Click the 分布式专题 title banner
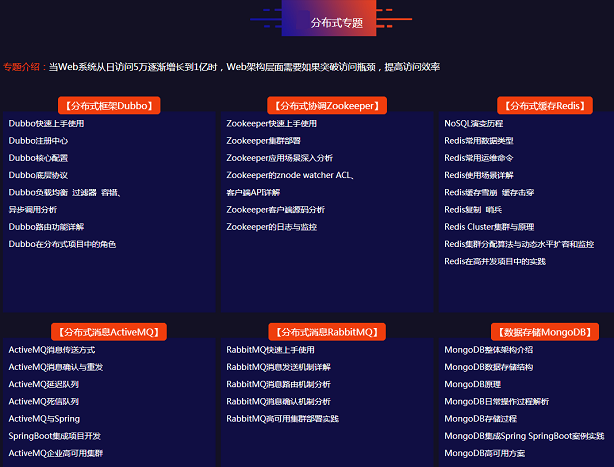This screenshot has height=467, width=614. tap(336, 21)
